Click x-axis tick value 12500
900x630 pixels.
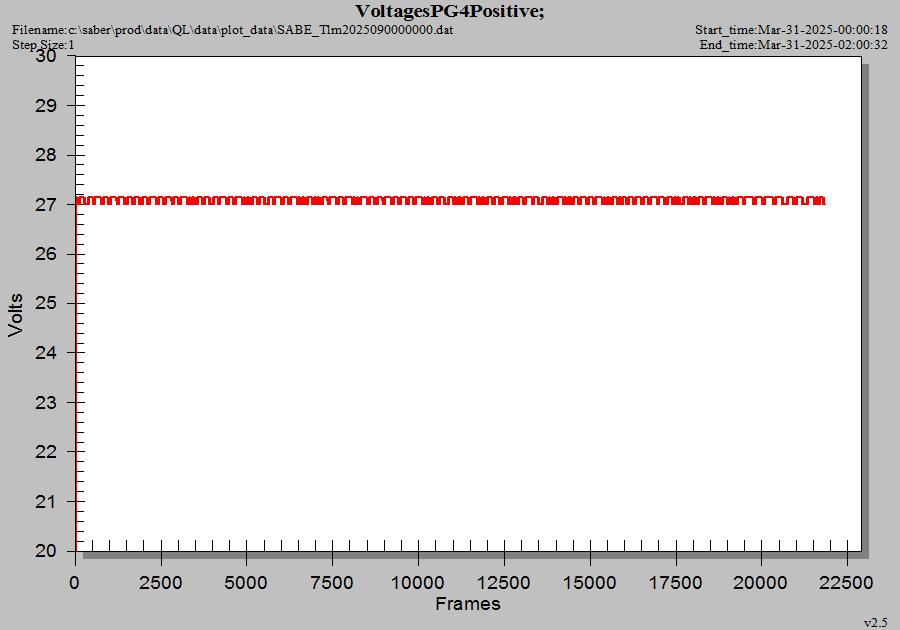tap(504, 583)
